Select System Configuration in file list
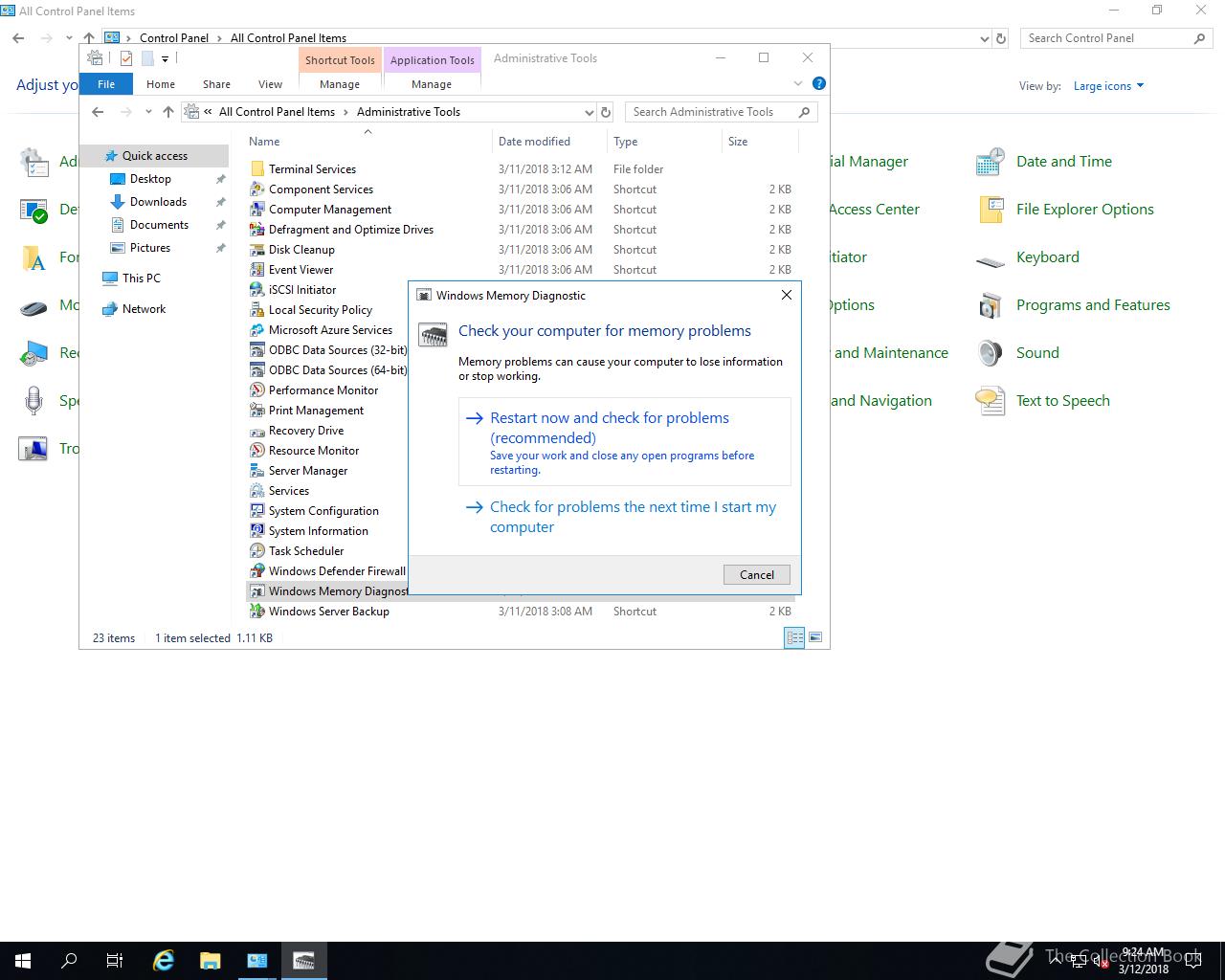Screen dimensions: 1225x980 [x=323, y=511]
